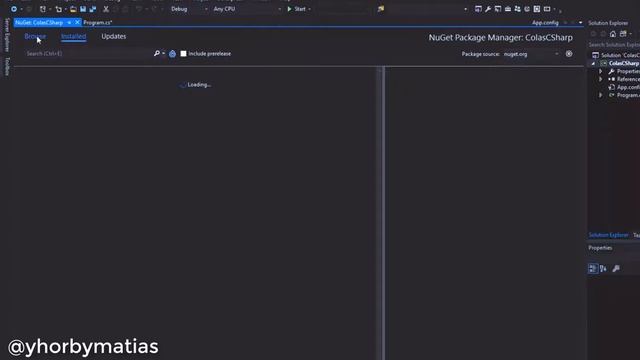Open the Browse tab in NuGet

click(35, 36)
